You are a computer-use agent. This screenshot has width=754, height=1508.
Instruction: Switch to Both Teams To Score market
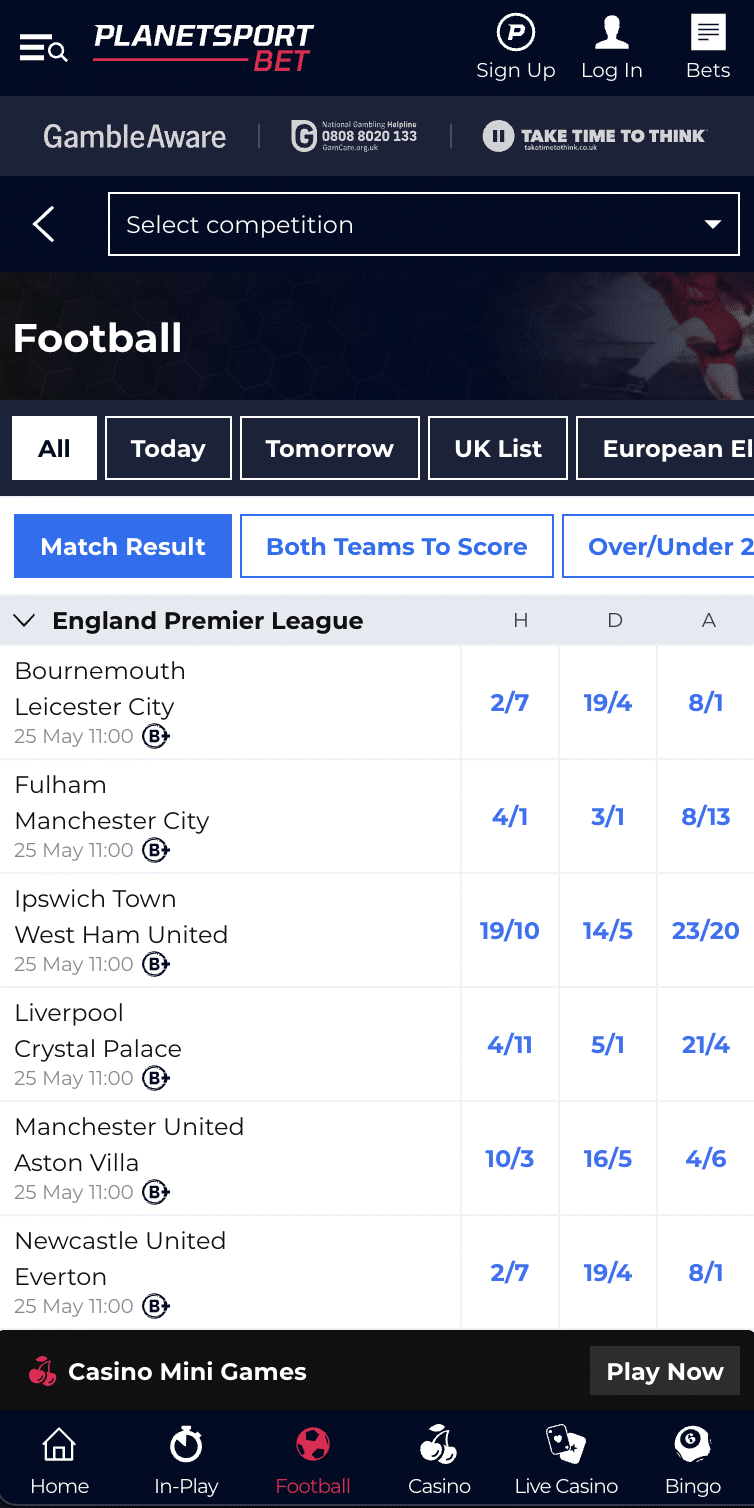(x=396, y=546)
